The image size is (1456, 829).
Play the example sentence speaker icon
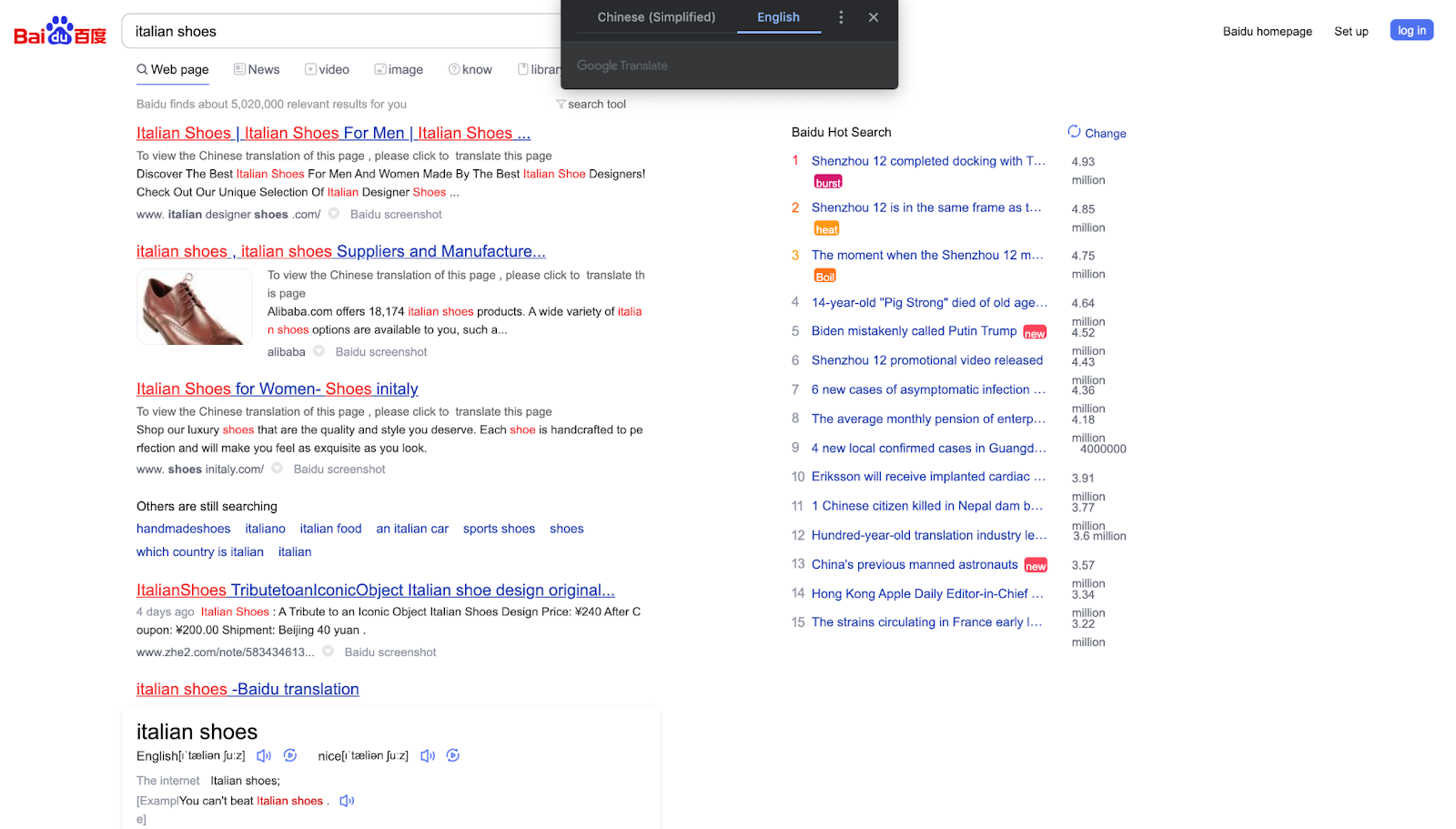pyautogui.click(x=347, y=802)
